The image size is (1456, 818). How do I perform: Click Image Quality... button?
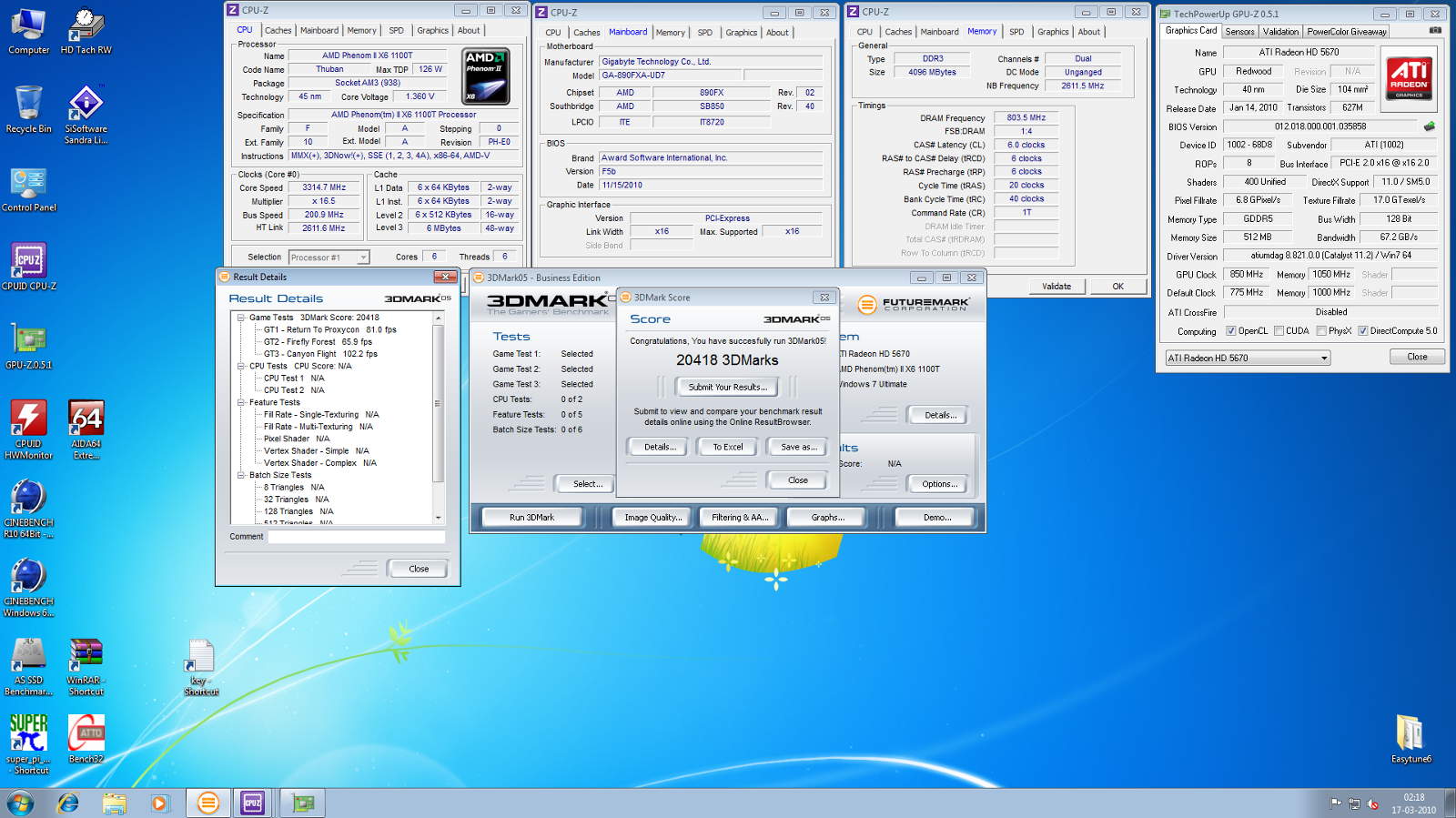(x=652, y=518)
